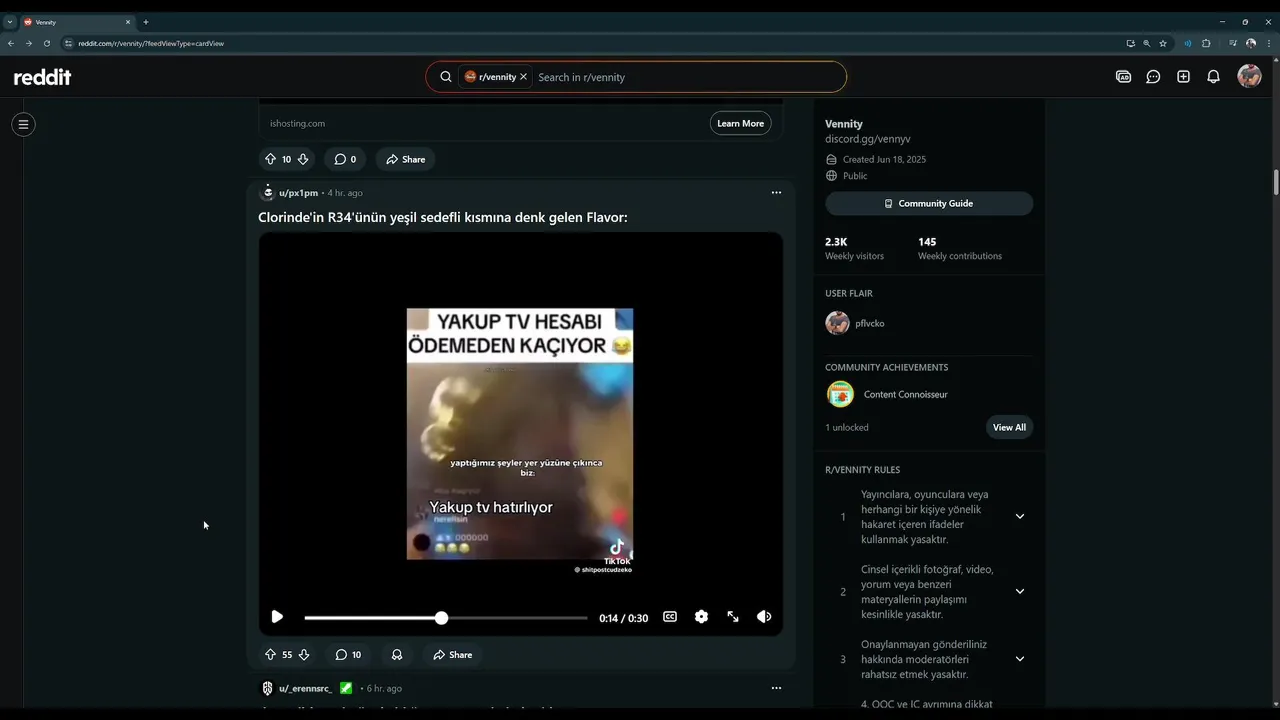Open the sidebar hamburger menu
Viewport: 1280px width, 720px height.
23,124
